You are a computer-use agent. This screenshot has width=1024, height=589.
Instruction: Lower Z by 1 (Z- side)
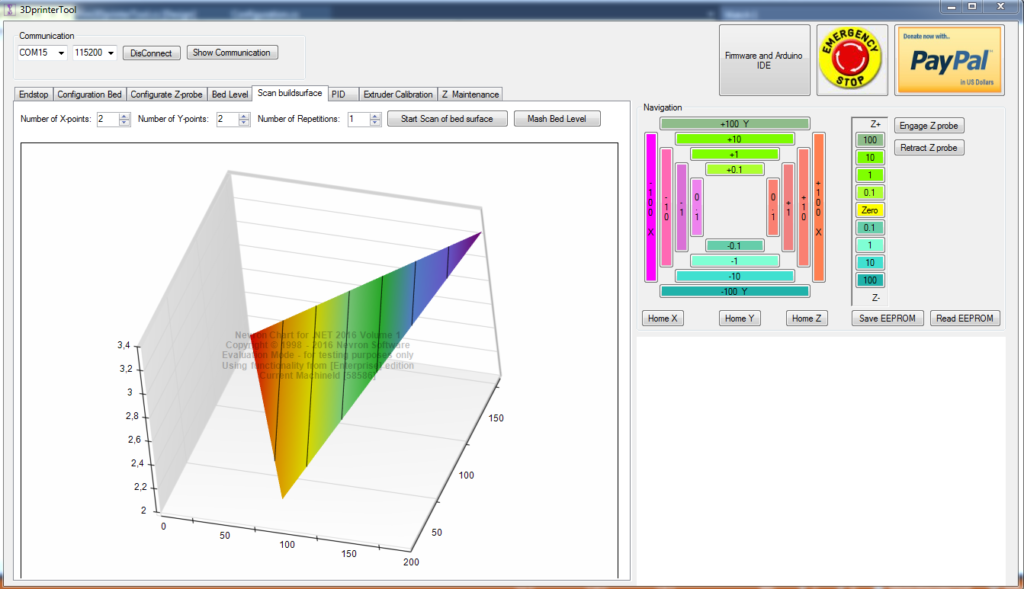[x=870, y=246]
